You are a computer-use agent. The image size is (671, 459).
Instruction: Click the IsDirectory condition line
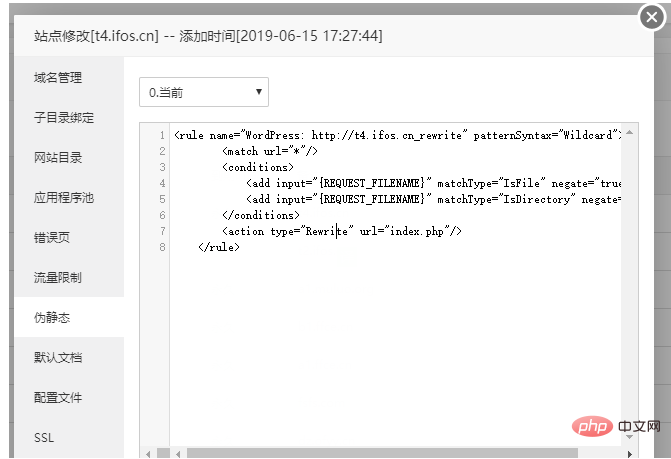pyautogui.click(x=433, y=199)
